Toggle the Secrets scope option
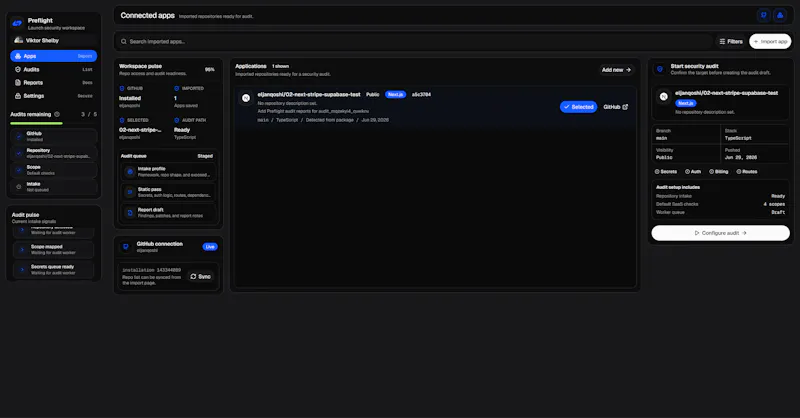The image size is (800, 418). click(666, 172)
